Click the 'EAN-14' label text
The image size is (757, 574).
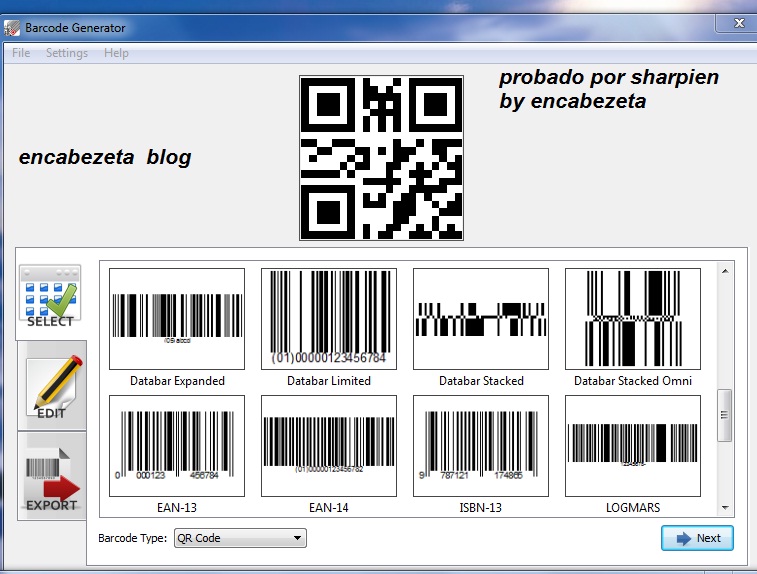[x=329, y=508]
